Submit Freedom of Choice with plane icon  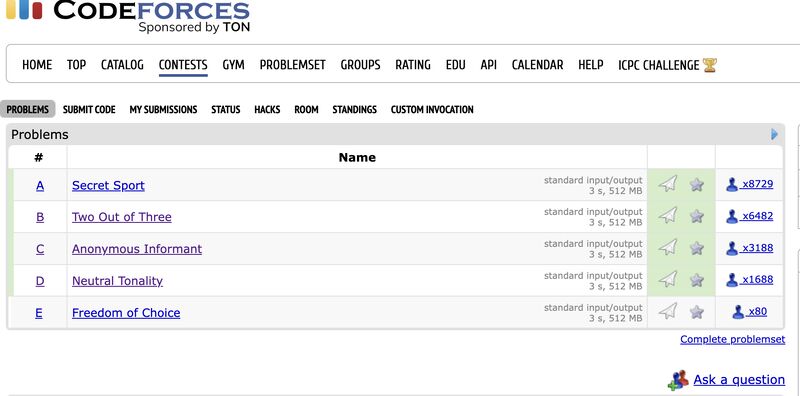point(667,311)
